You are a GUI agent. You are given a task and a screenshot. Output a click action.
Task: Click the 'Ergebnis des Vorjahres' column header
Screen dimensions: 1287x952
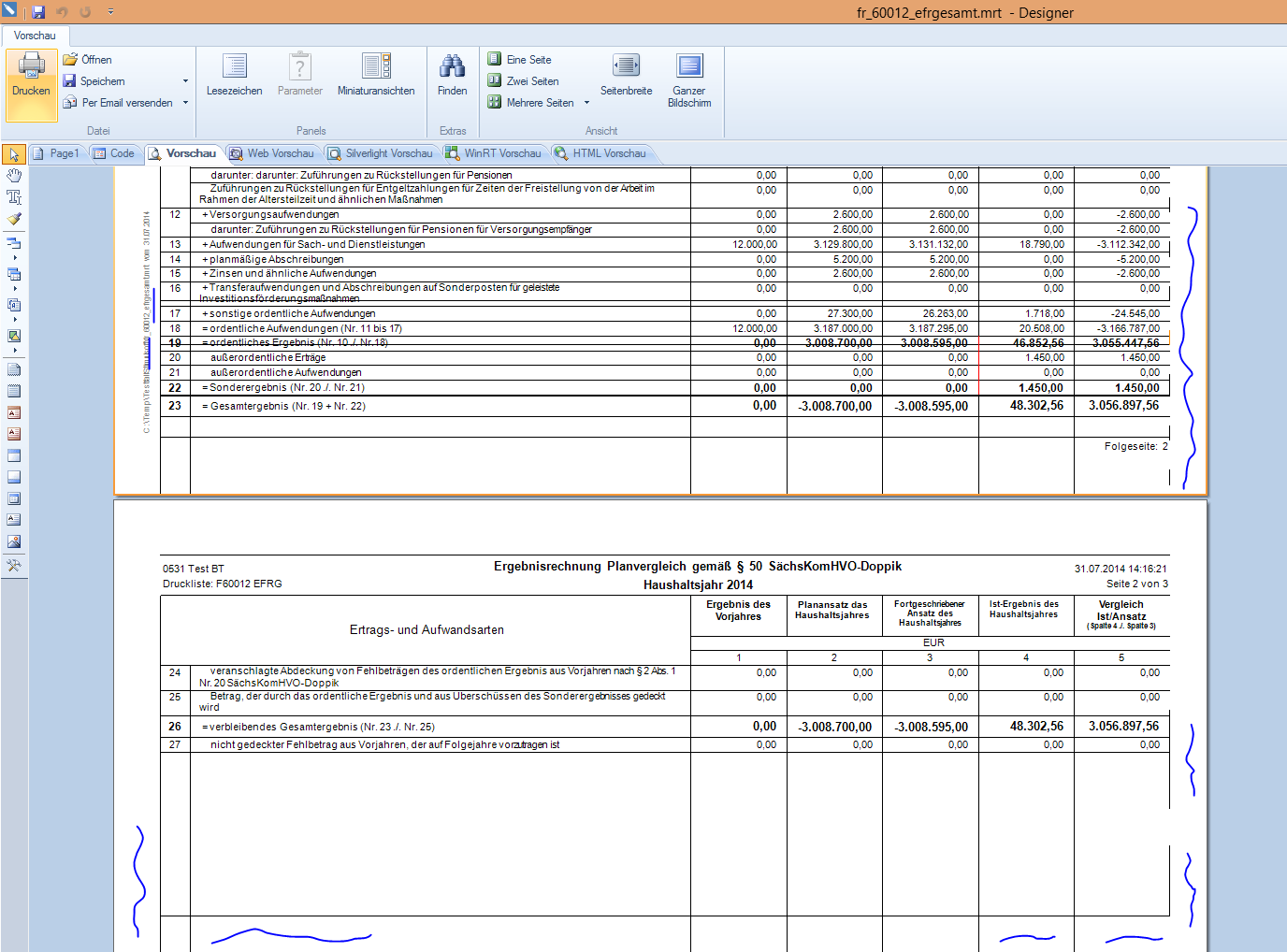tap(738, 610)
